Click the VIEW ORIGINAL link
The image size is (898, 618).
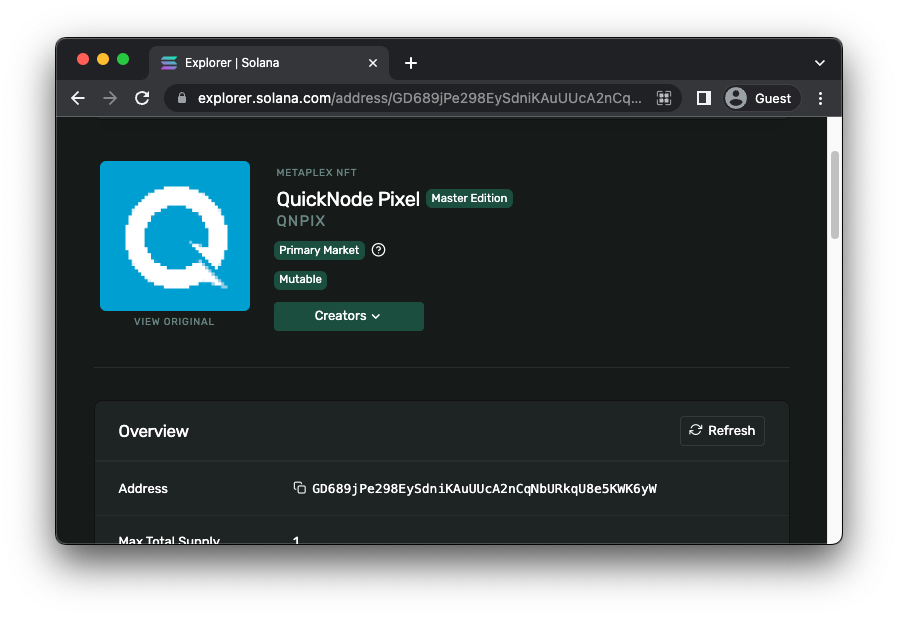pos(174,322)
